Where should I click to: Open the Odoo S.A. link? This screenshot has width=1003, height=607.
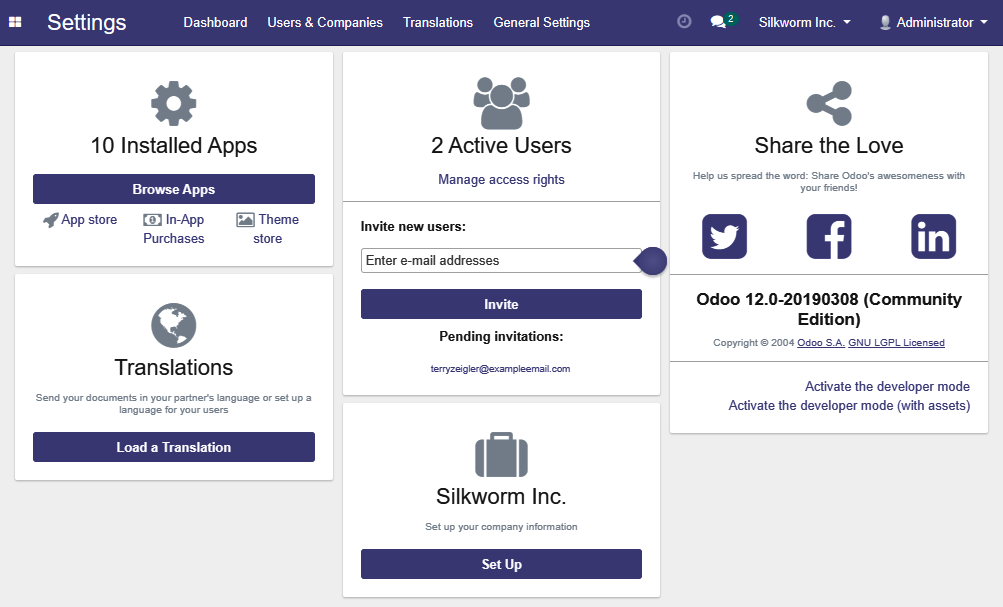tap(821, 343)
